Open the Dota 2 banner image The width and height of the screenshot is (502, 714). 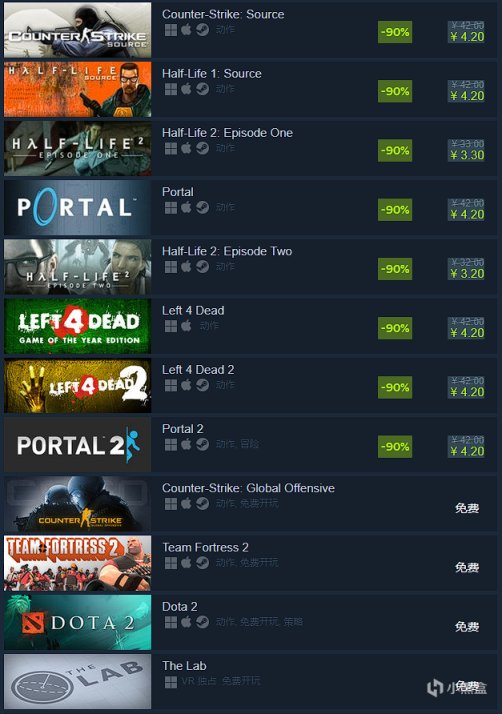77,622
